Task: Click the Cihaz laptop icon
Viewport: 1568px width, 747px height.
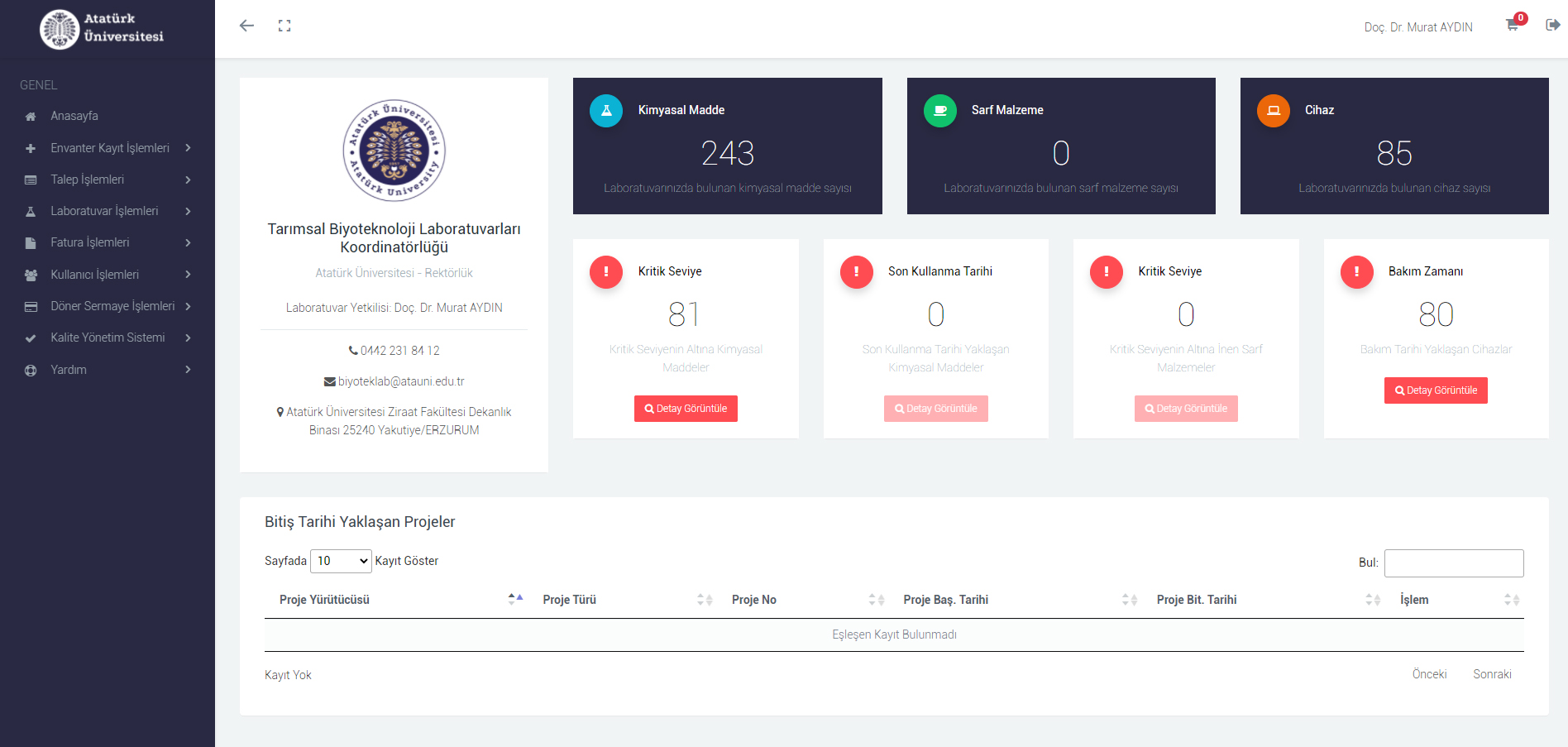Action: pyautogui.click(x=1273, y=111)
